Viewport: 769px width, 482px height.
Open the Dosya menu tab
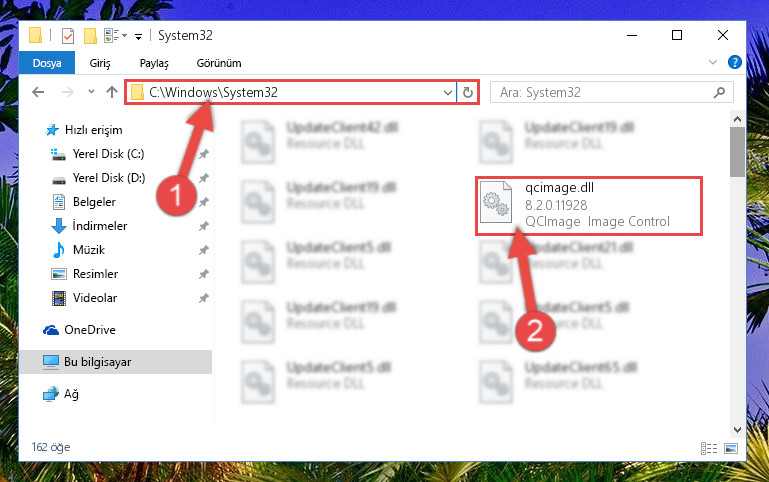click(x=47, y=63)
